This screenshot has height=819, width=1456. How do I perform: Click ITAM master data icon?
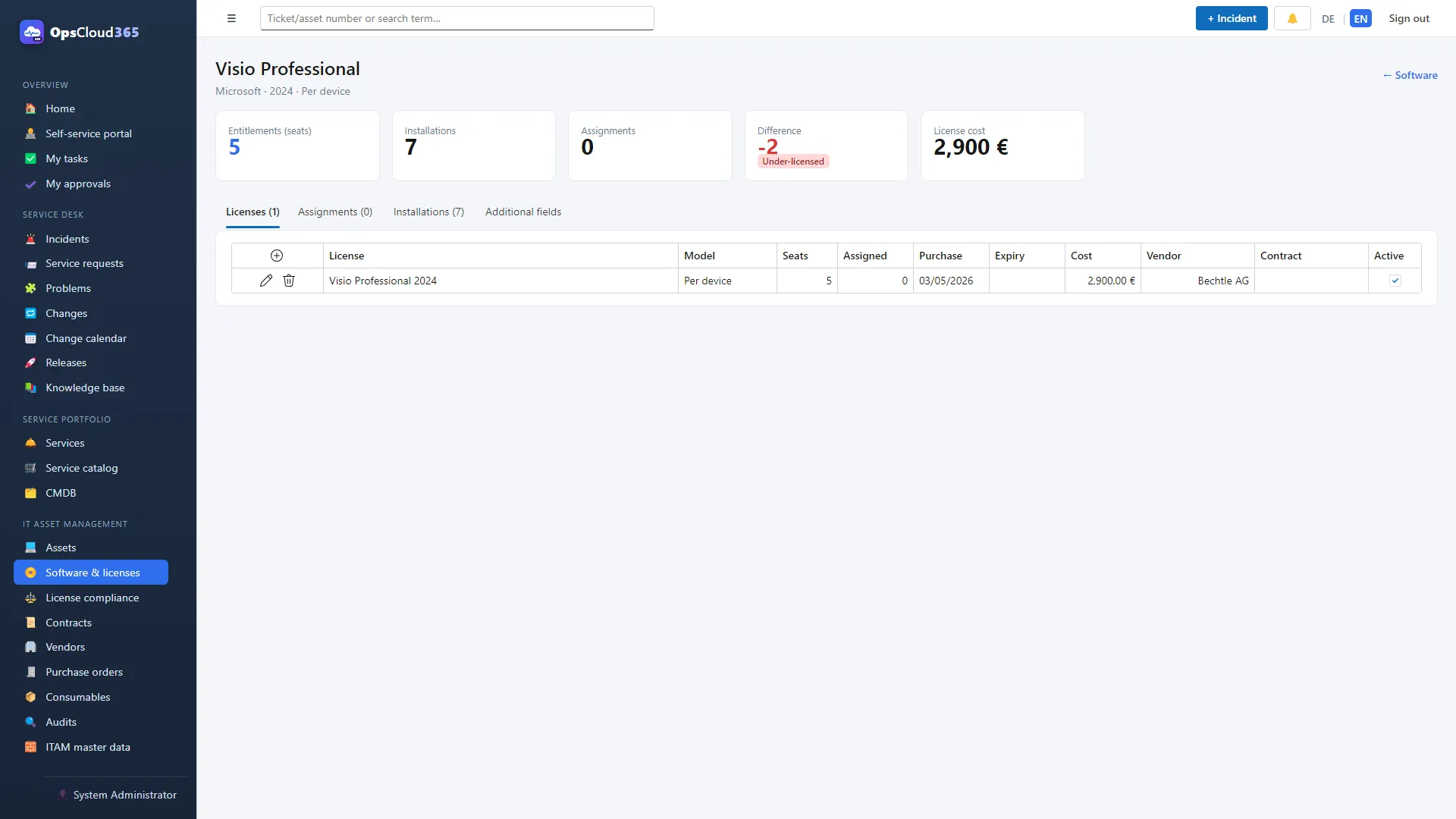(x=30, y=747)
